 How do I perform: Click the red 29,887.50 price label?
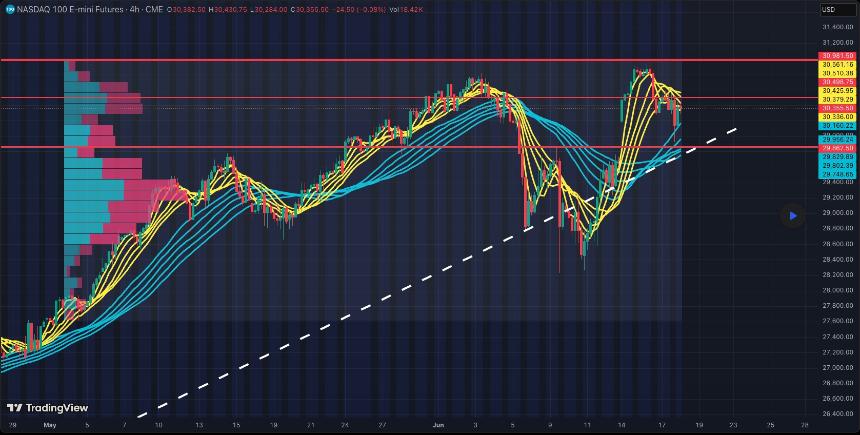pos(836,148)
